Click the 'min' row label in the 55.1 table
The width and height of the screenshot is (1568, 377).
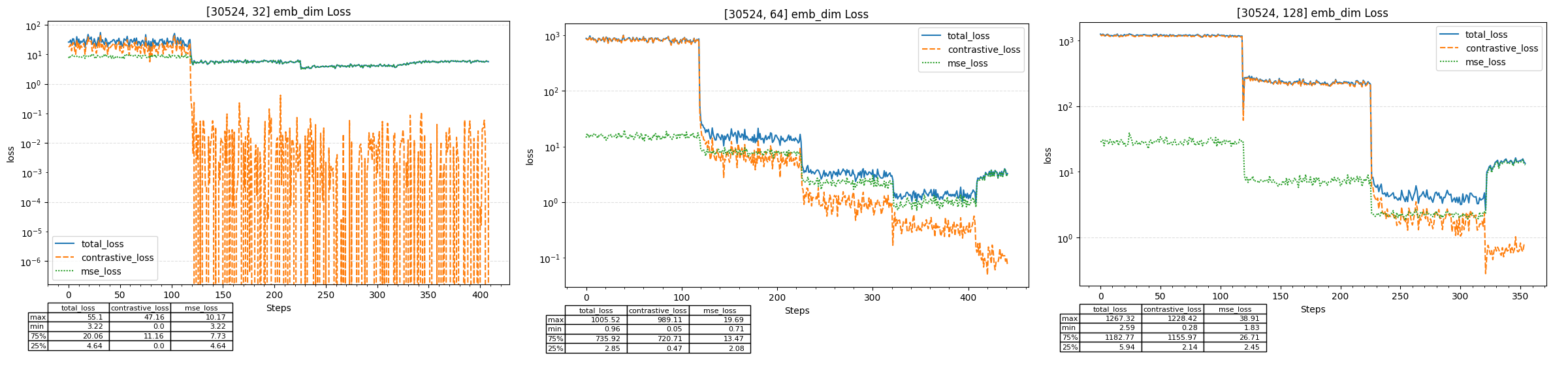coord(38,326)
